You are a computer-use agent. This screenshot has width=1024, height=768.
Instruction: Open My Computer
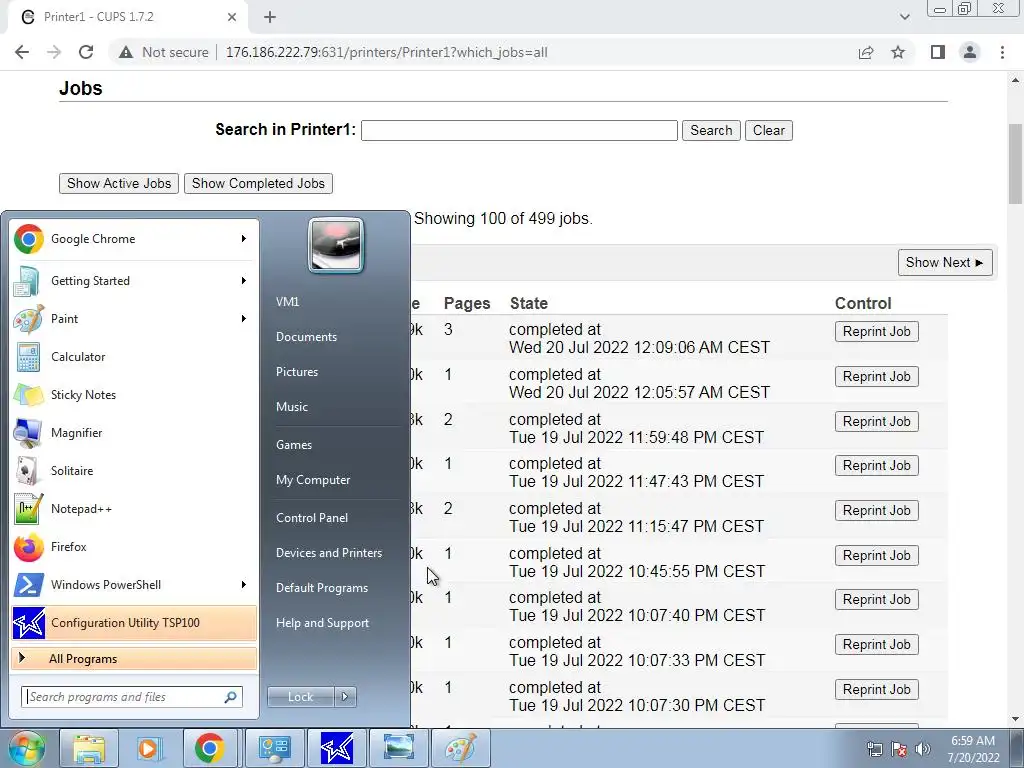[x=313, y=480]
